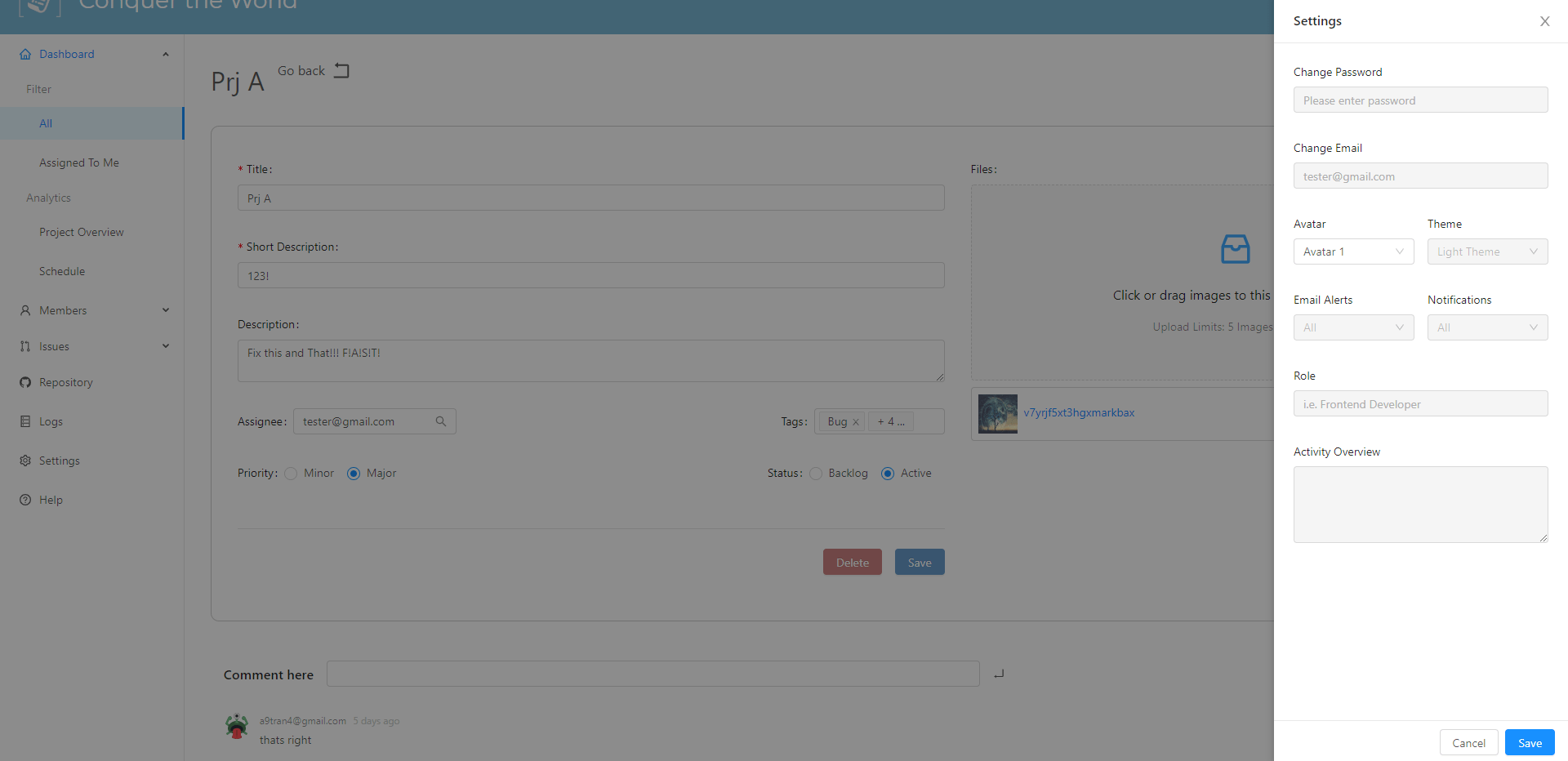Open the Avatar dropdown showing Avatar 1
Viewport: 1568px width, 761px height.
[x=1353, y=251]
